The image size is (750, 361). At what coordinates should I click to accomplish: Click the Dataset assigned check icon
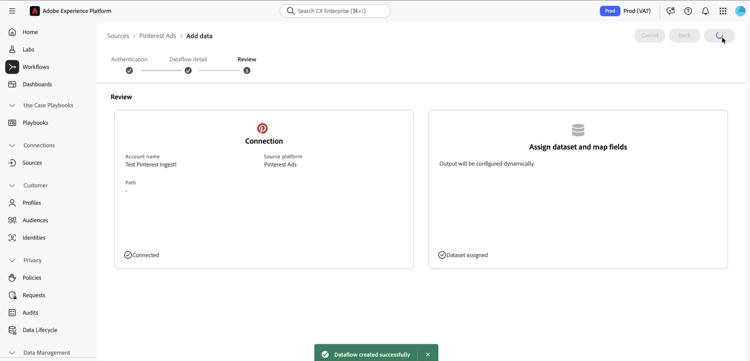(x=442, y=255)
